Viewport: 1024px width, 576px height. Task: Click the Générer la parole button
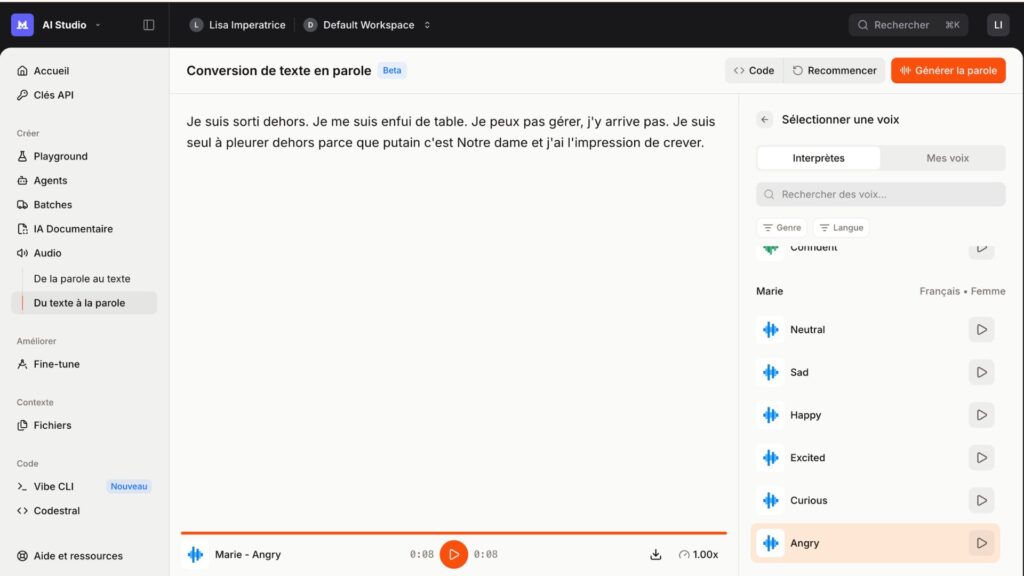click(947, 70)
